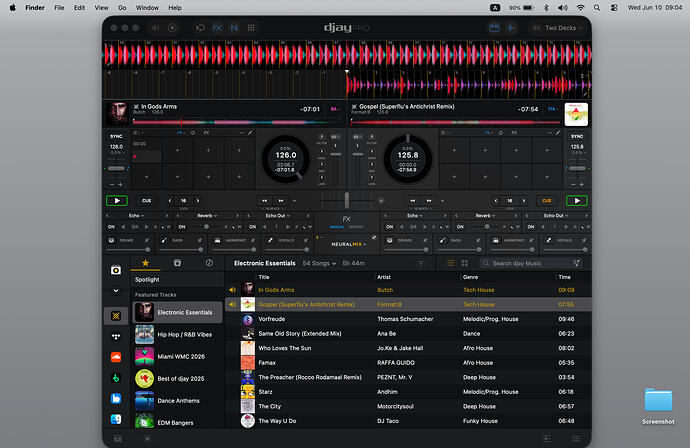Open the sampler grid icon in toolbar
Viewport: 690px width, 448px height.
[x=251, y=28]
